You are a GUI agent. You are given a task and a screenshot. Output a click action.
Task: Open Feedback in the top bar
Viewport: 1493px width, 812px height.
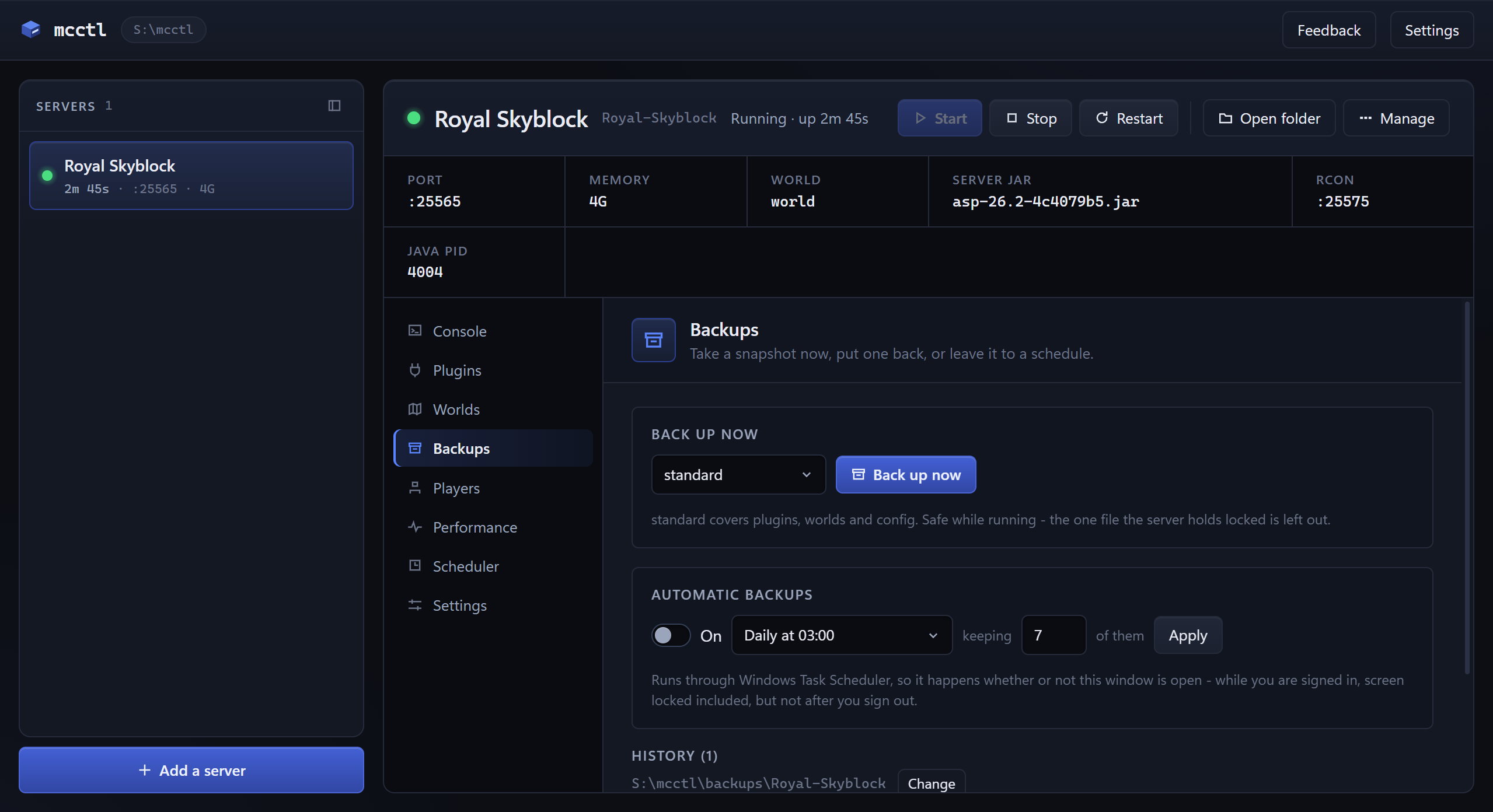tap(1329, 30)
